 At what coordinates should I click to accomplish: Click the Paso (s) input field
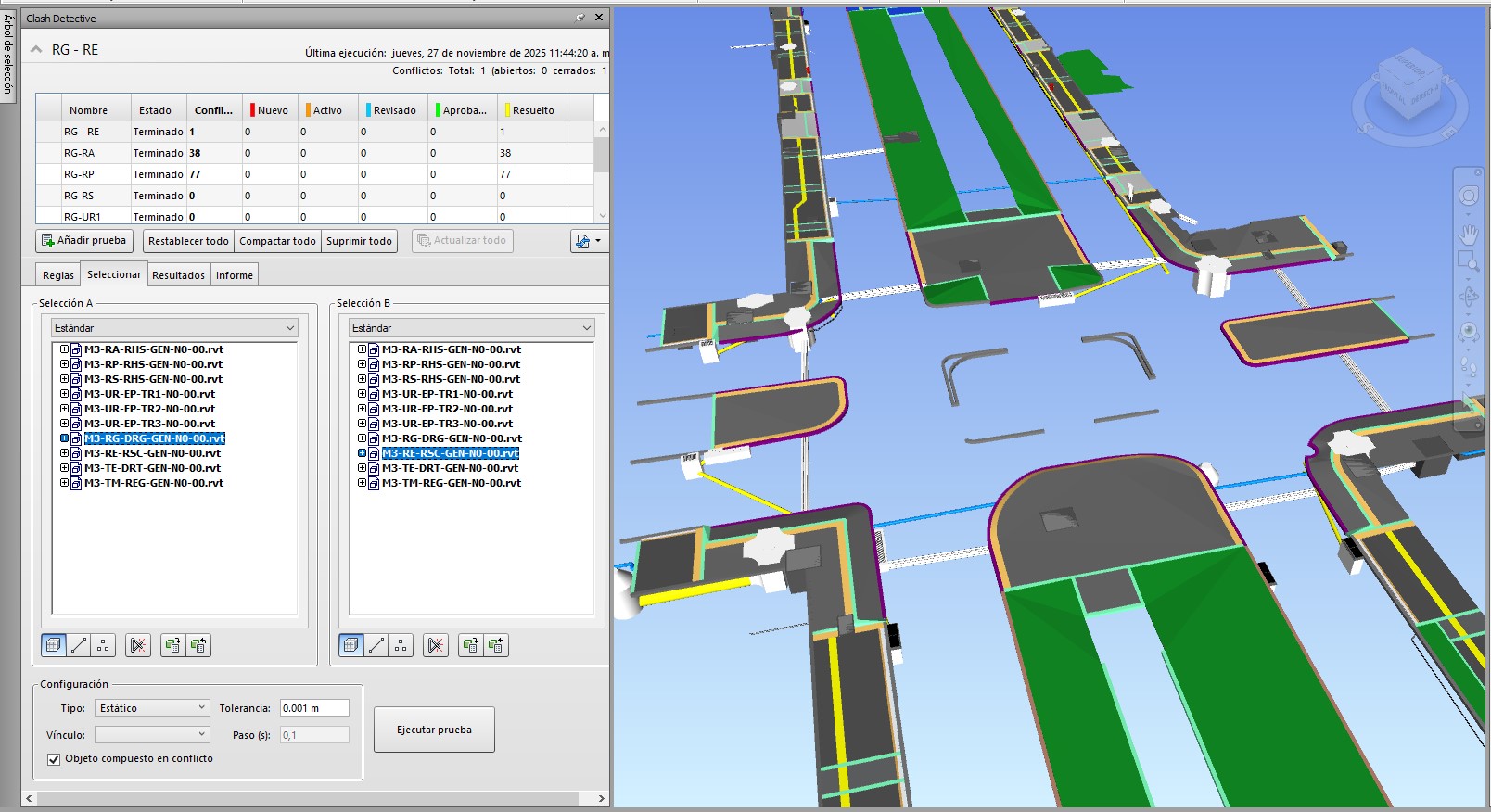(x=314, y=735)
